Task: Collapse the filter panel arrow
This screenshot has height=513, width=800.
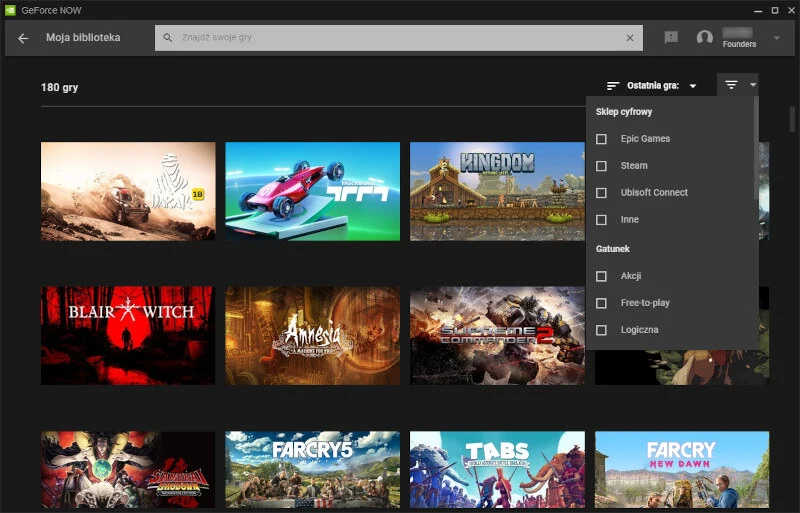Action: (x=753, y=85)
